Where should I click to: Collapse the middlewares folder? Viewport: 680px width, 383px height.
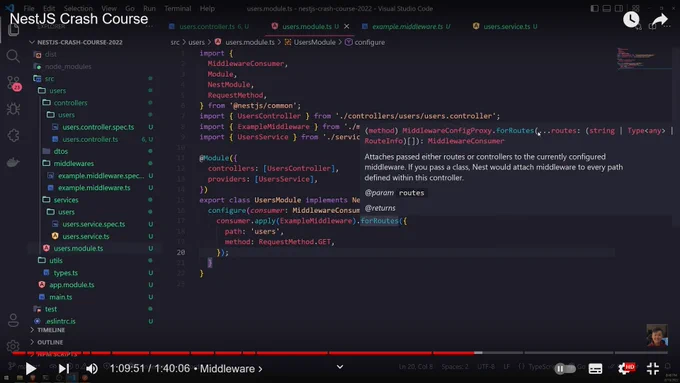pyautogui.click(x=73, y=164)
